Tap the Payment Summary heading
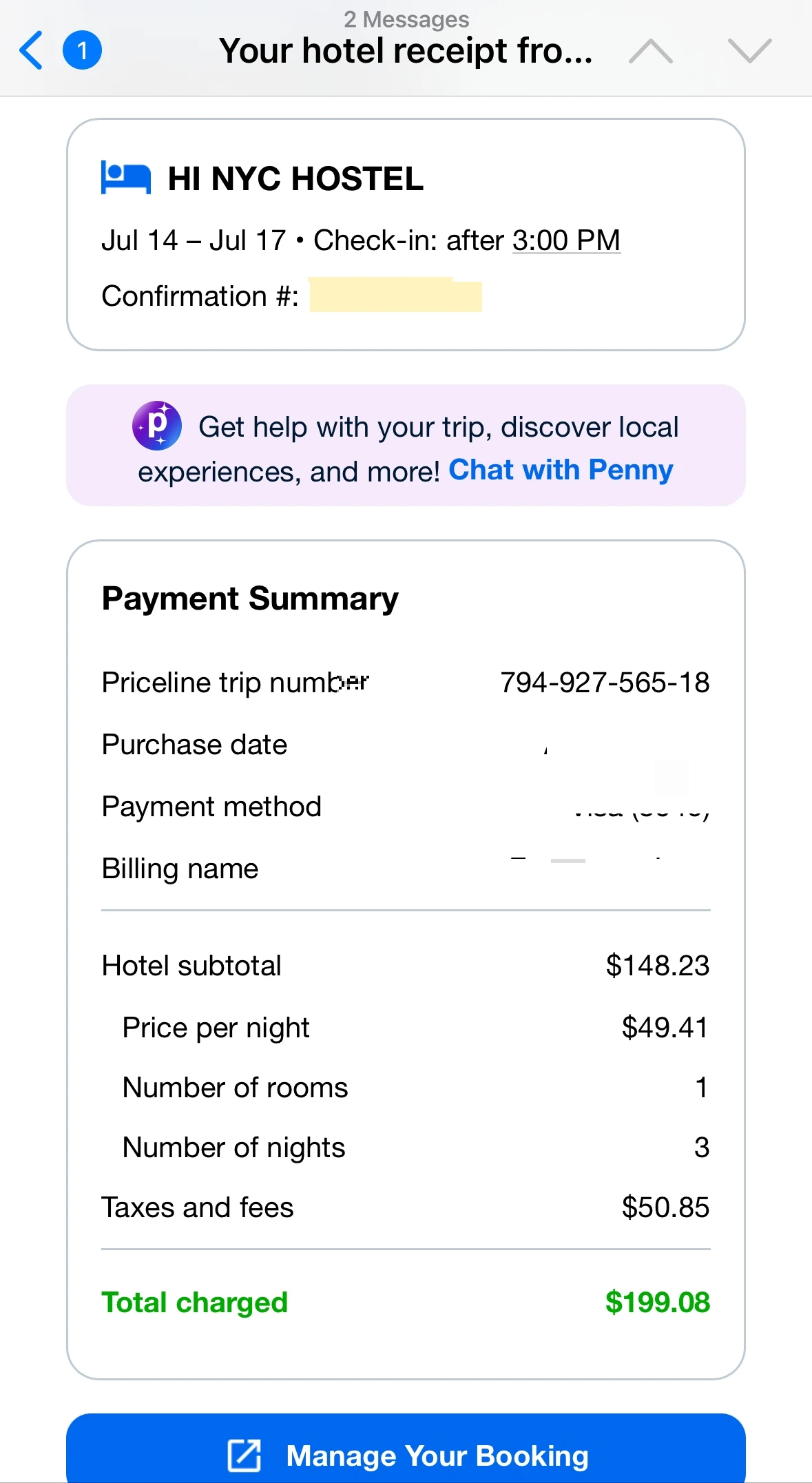Image resolution: width=812 pixels, height=1483 pixels. (250, 599)
